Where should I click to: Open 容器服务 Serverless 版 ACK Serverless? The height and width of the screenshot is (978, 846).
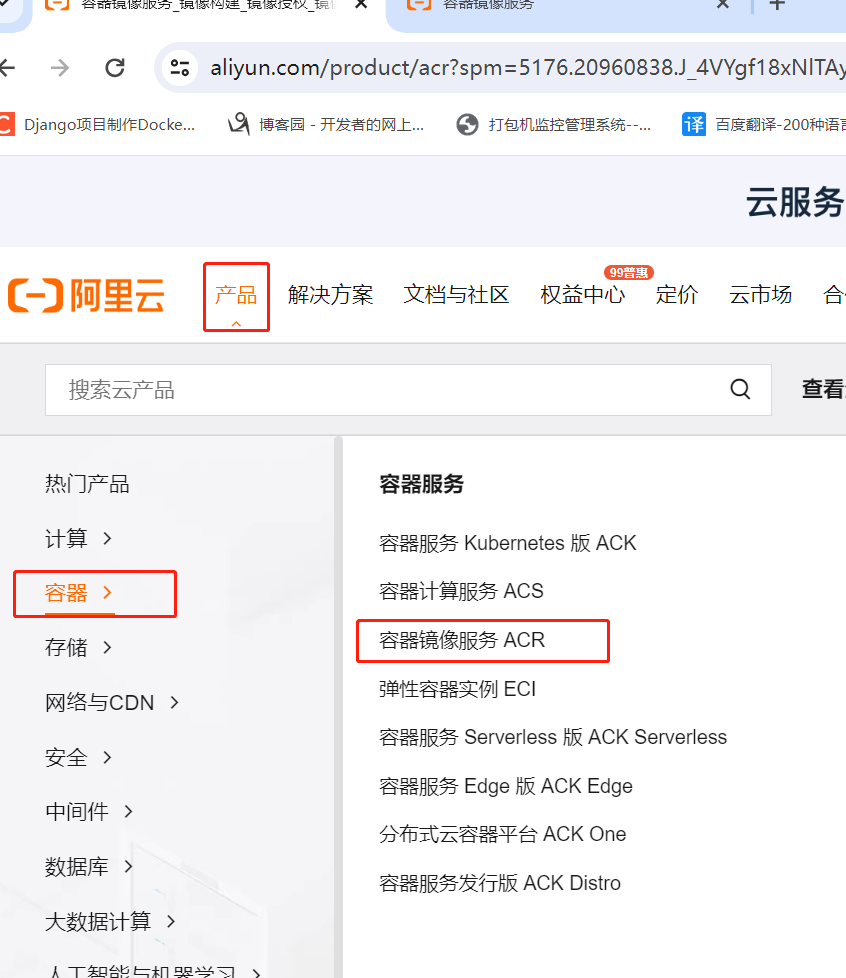click(553, 737)
